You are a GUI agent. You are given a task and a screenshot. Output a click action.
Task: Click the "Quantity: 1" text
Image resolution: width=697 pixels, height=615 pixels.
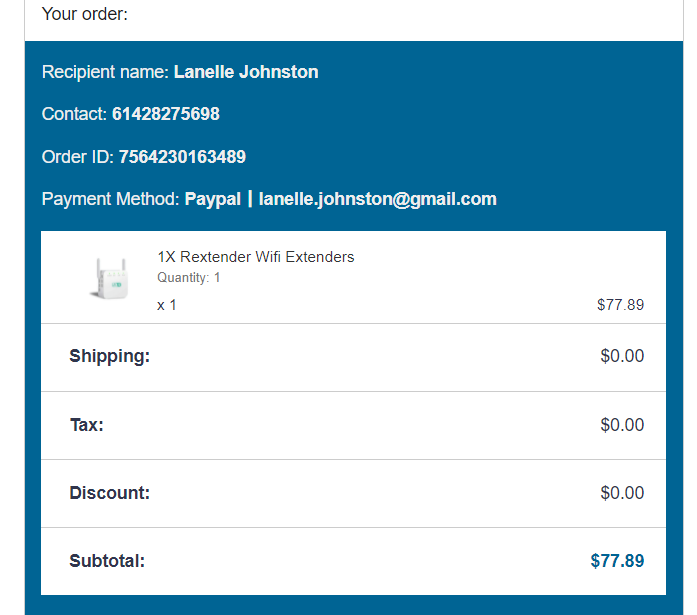[189, 278]
